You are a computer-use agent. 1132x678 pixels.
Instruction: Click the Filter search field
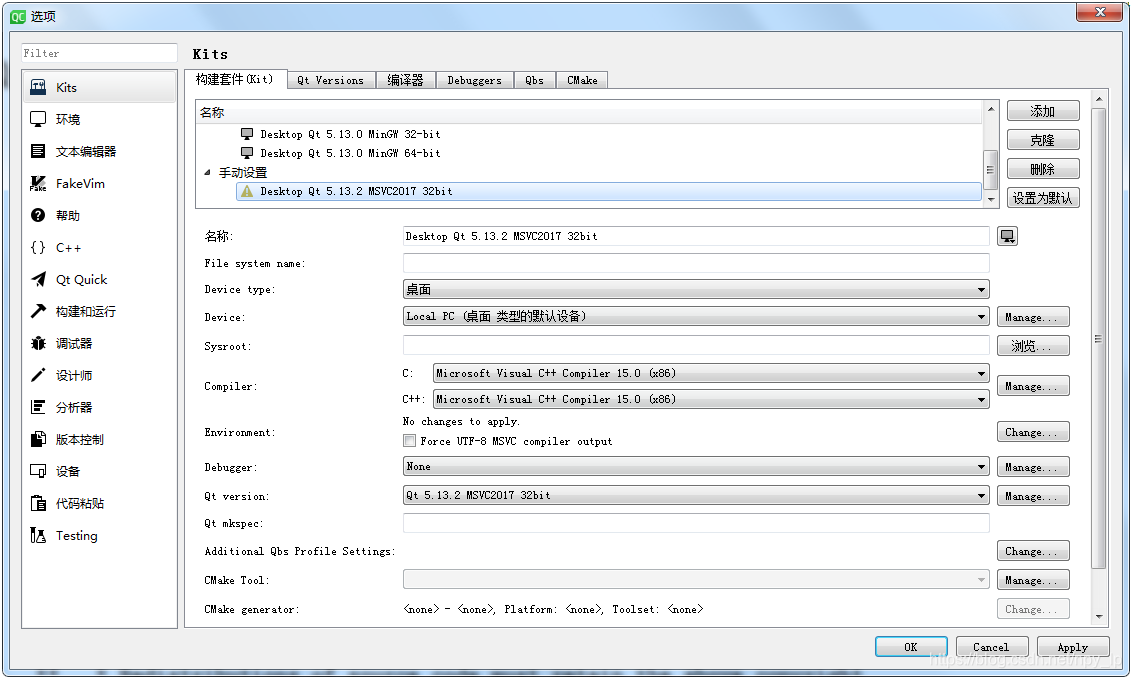tap(99, 53)
